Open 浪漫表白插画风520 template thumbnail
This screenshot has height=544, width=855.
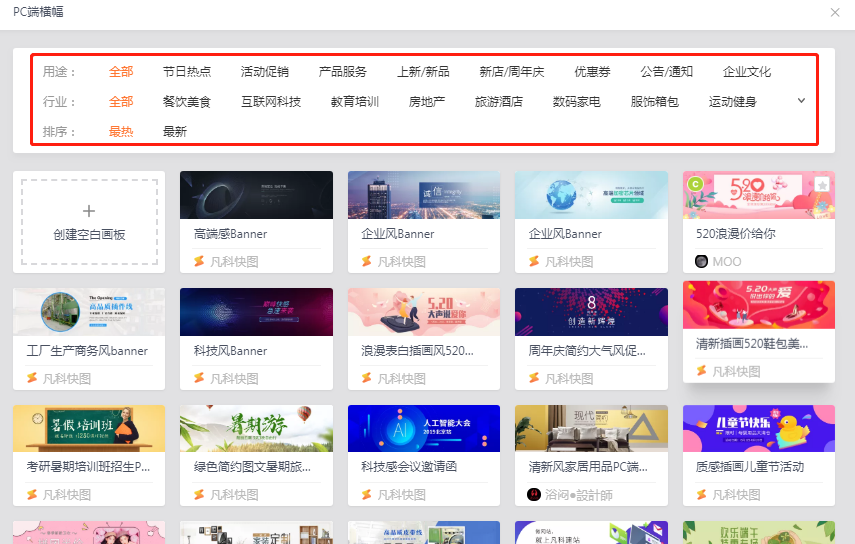coord(424,312)
